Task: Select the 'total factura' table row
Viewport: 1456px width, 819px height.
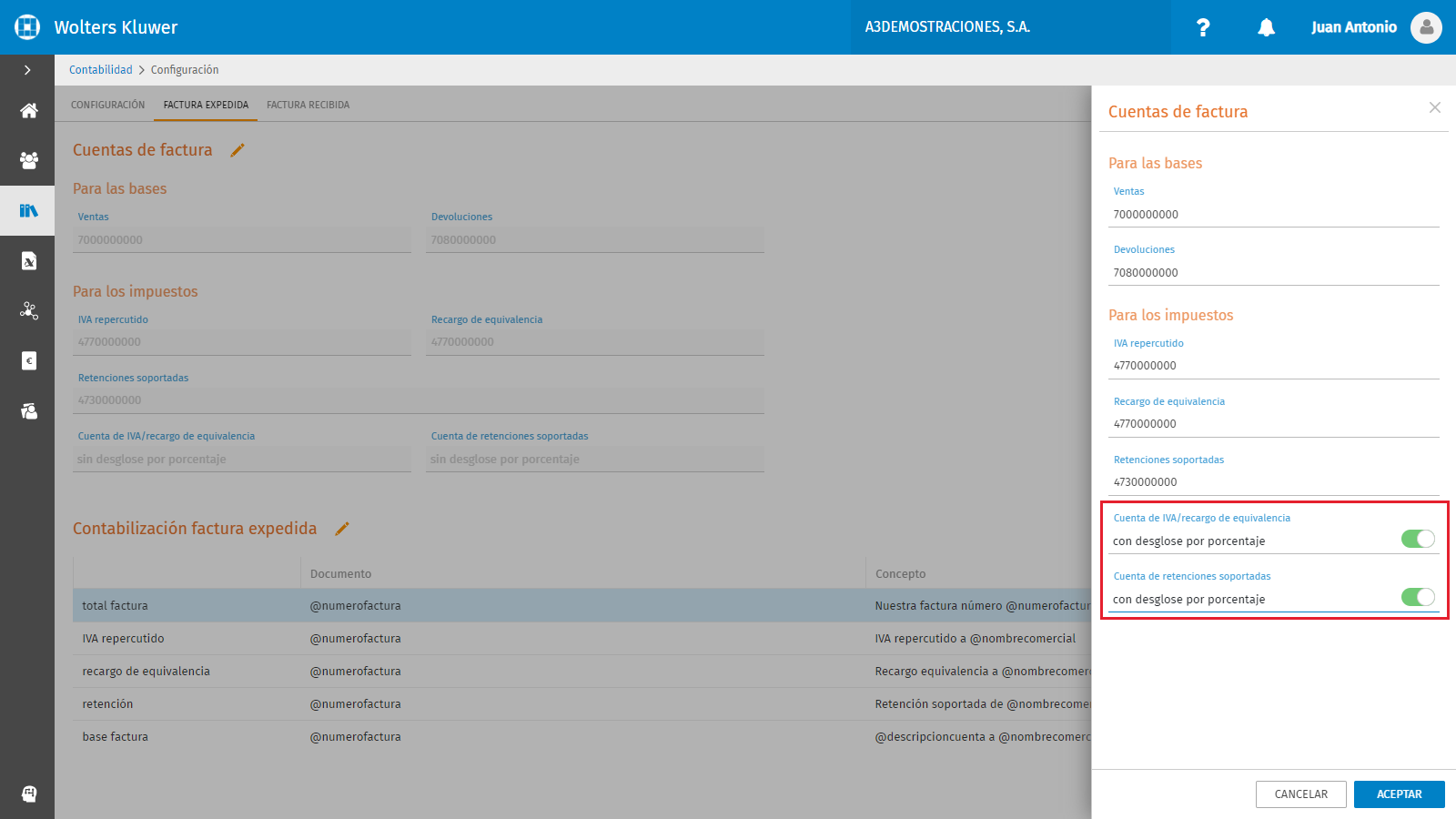Action: (581, 606)
